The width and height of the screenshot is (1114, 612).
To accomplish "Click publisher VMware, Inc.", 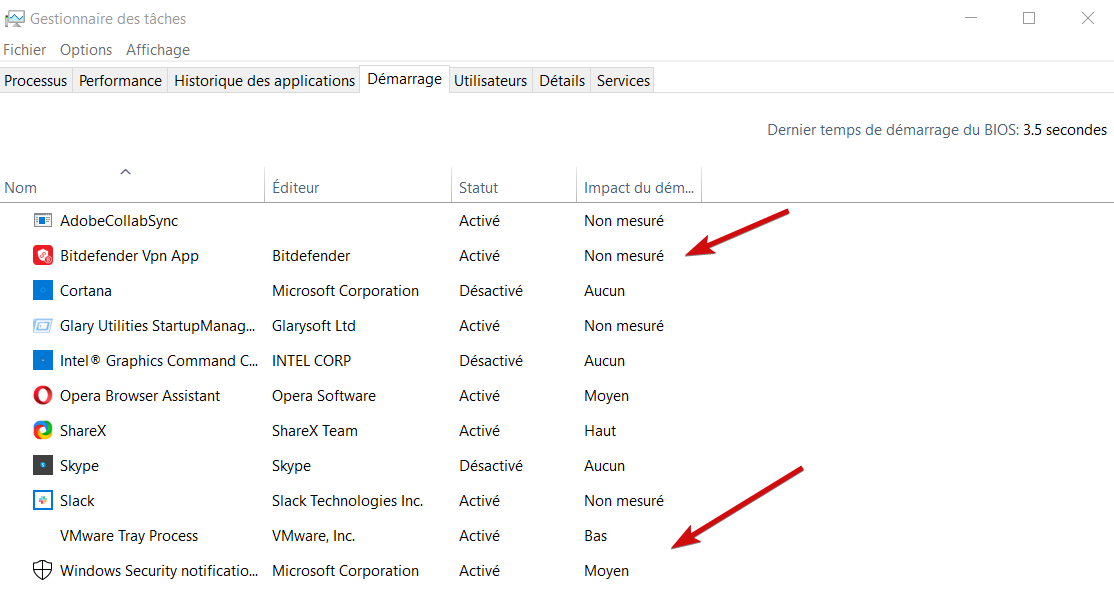I will (x=313, y=535).
